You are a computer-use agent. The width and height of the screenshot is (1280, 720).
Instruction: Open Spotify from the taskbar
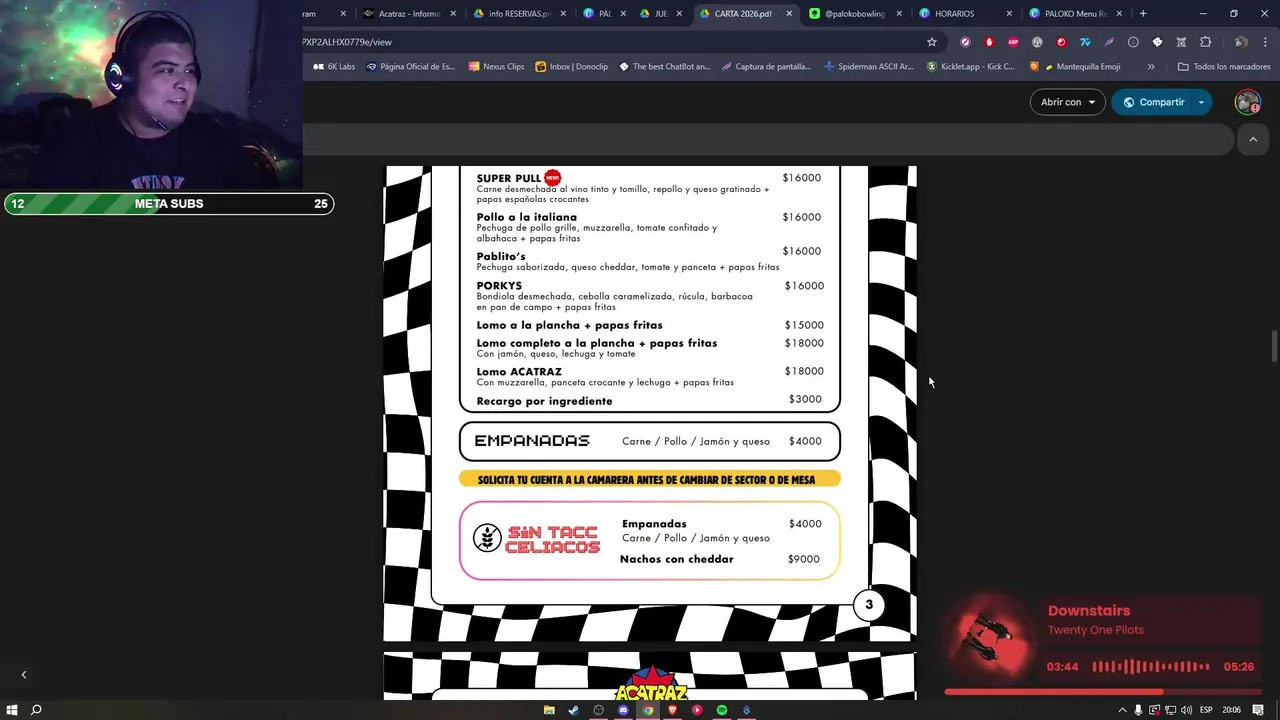(722, 710)
